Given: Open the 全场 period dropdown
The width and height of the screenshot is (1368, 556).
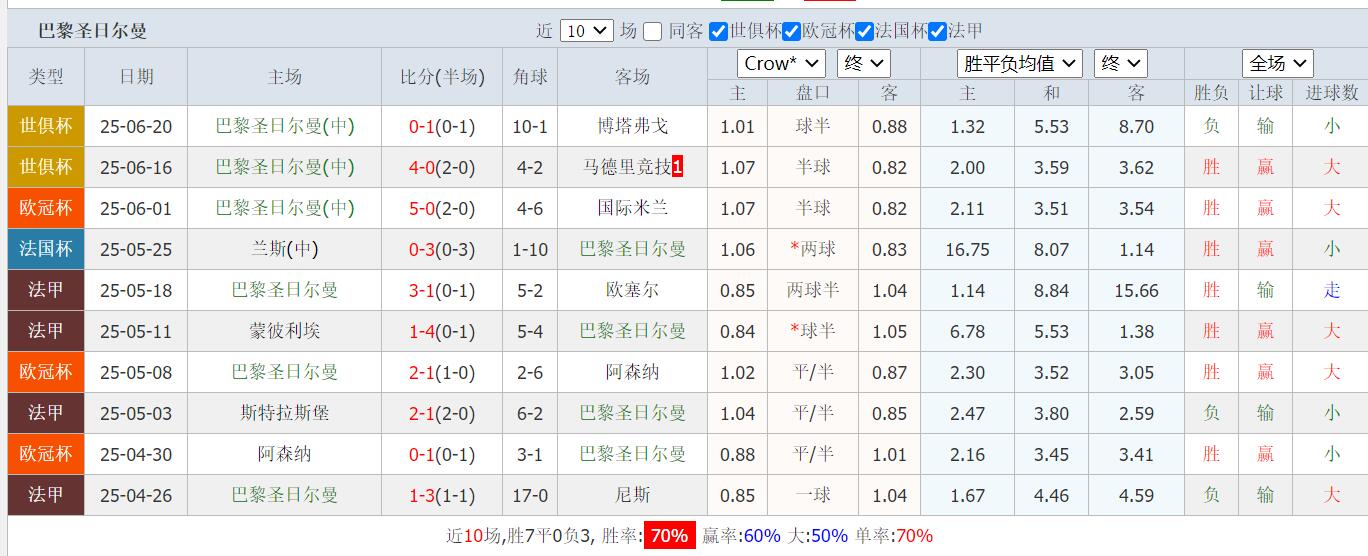Looking at the screenshot, I should tap(1277, 63).
